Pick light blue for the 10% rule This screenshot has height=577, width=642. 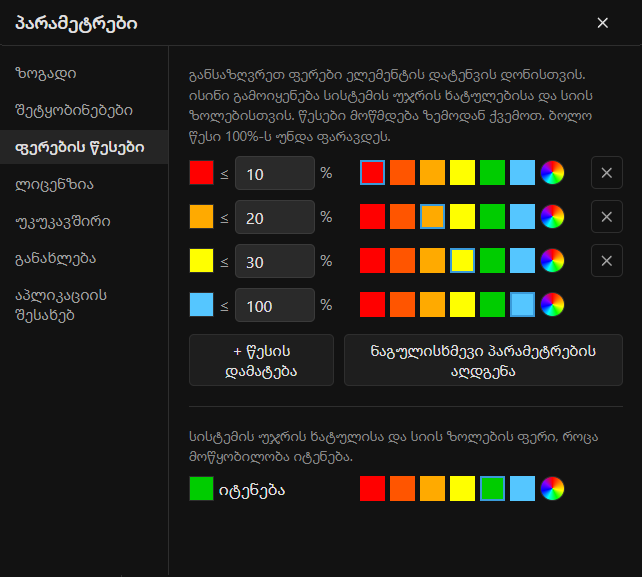point(522,173)
